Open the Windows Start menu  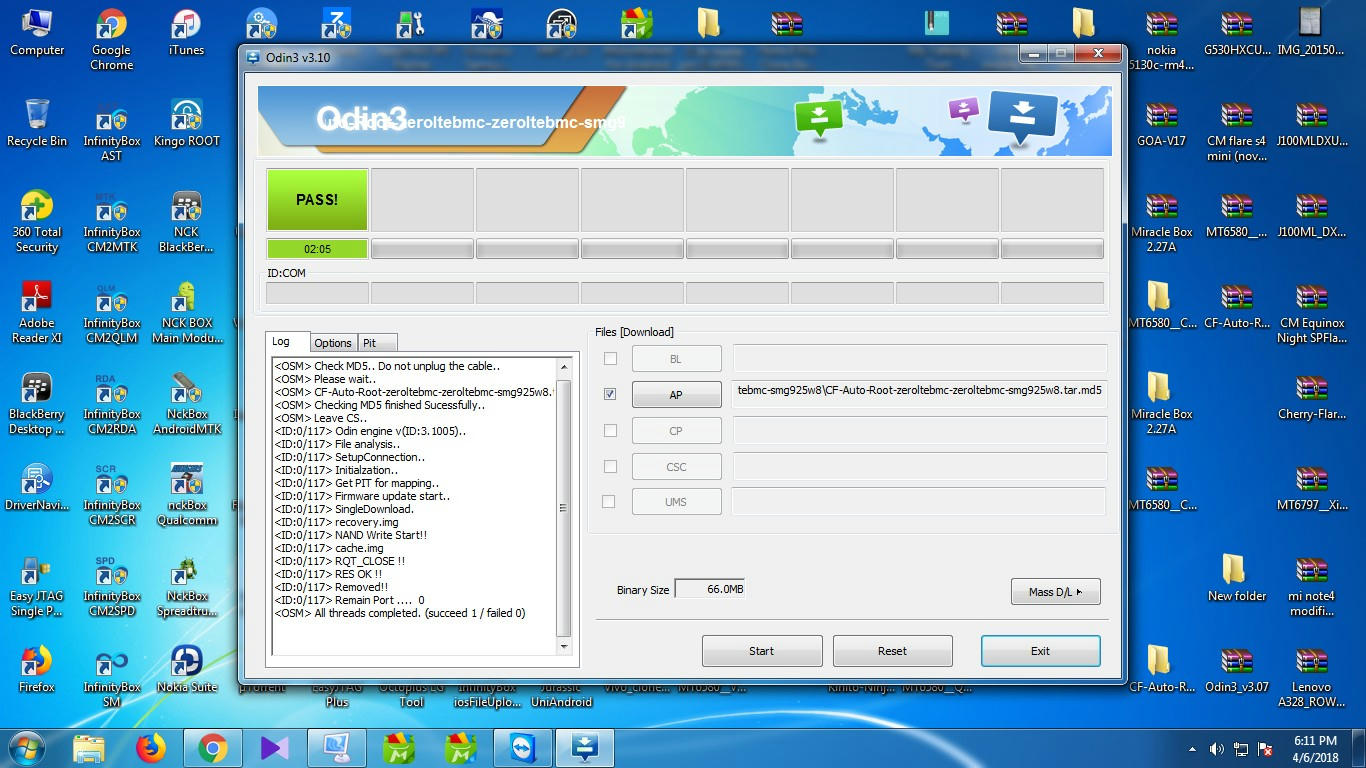[x=26, y=747]
